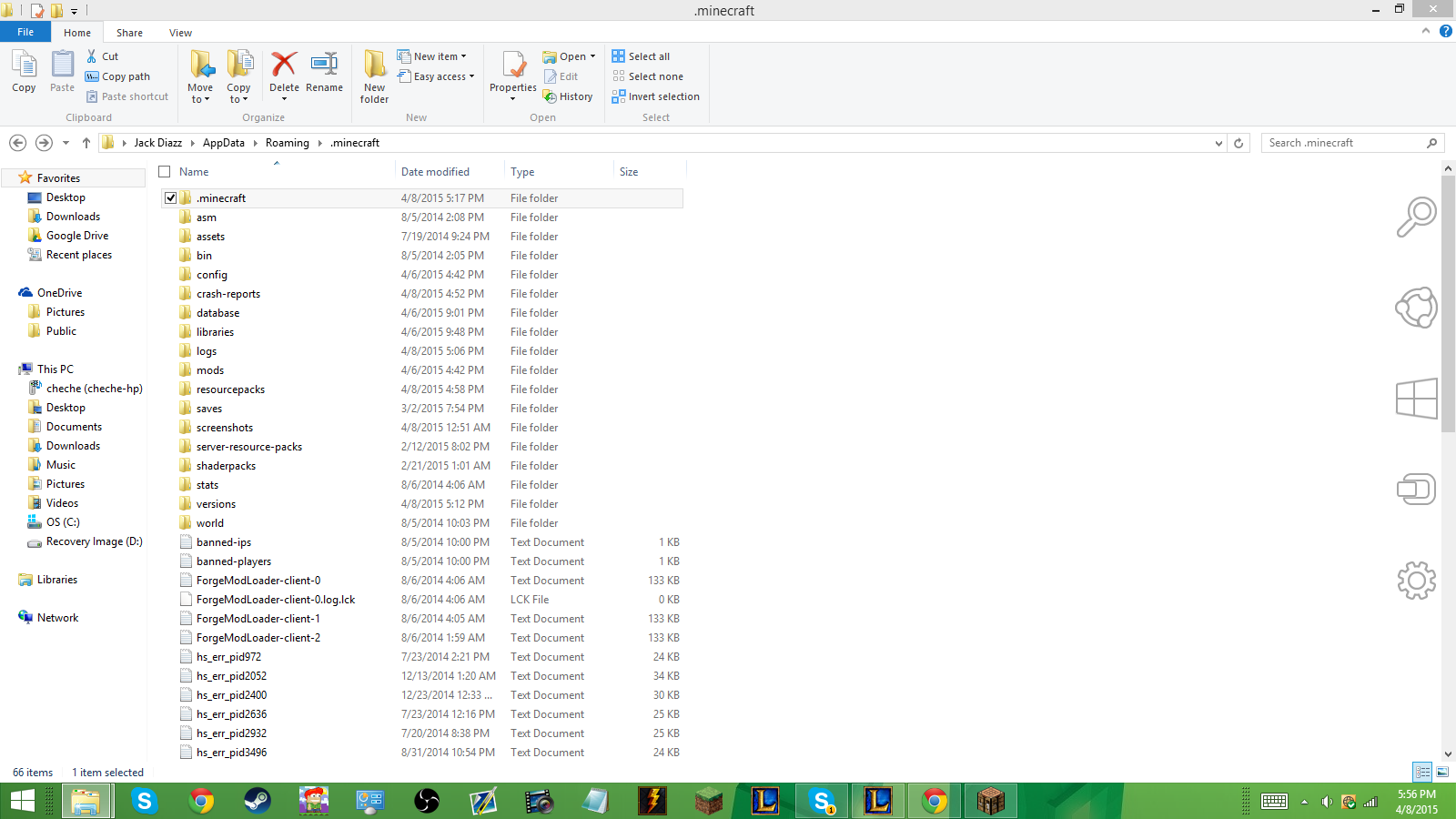Sort by the Date modified column header
The image size is (1456, 819).
[x=450, y=172]
